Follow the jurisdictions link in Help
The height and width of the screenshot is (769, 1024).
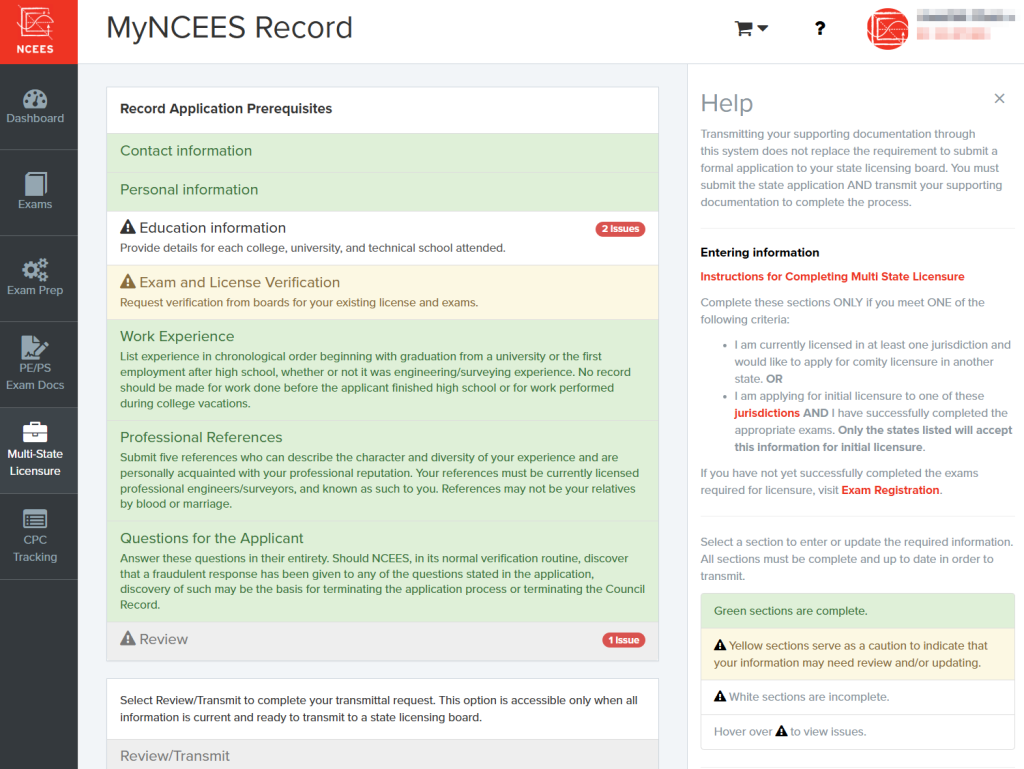tap(767, 413)
